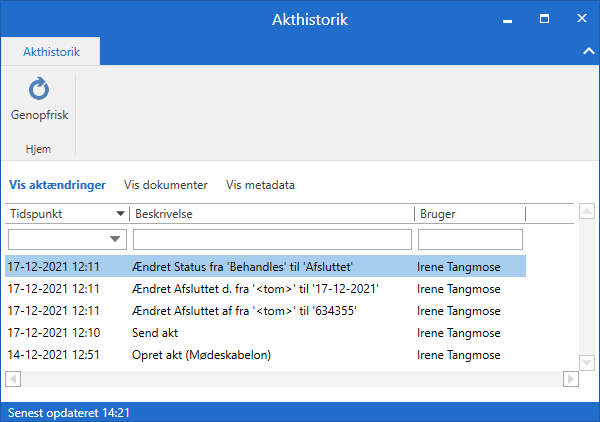Sort by the Beskrivelse column header

pos(270,214)
